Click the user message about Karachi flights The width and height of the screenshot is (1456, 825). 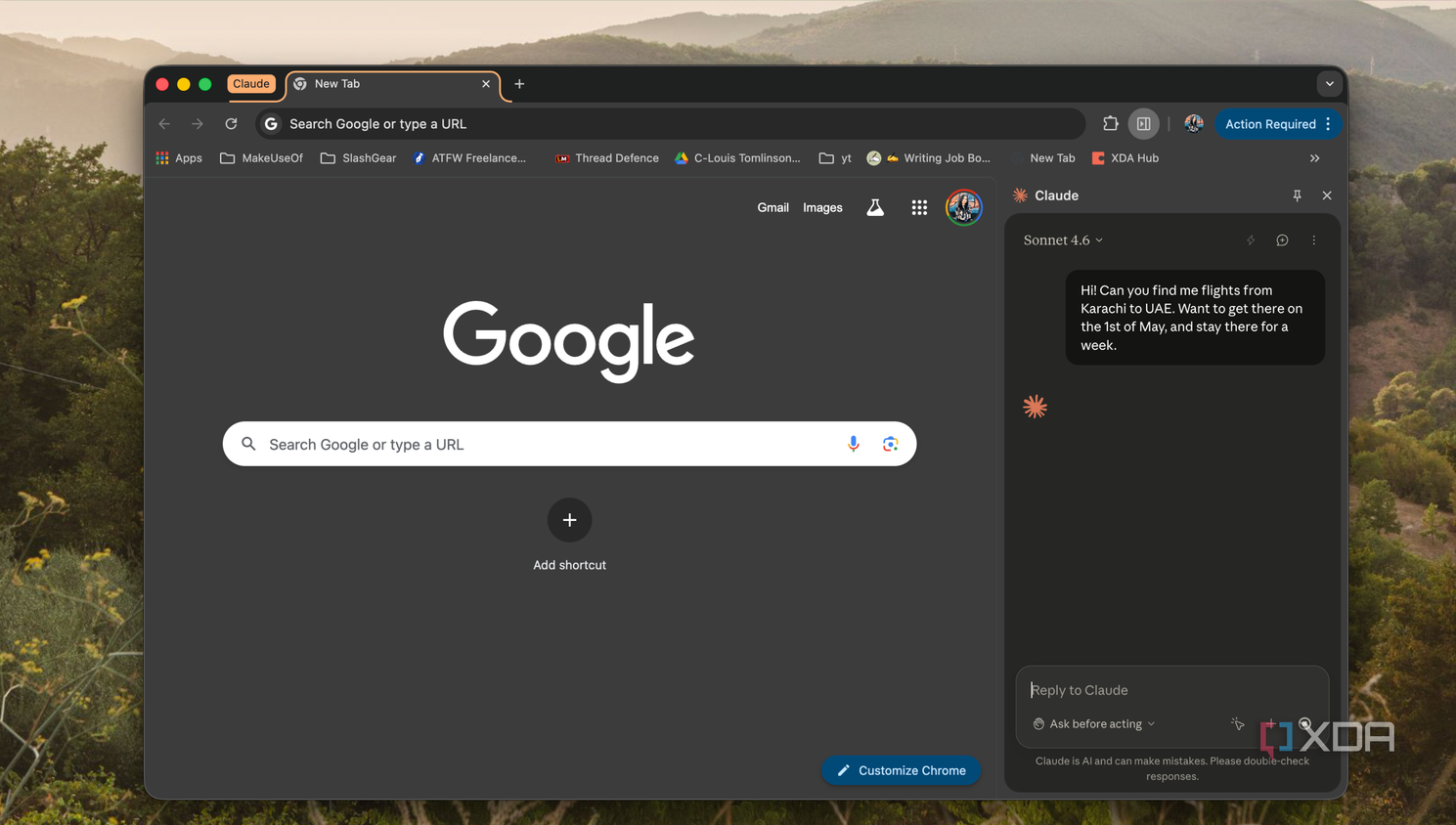tap(1195, 318)
